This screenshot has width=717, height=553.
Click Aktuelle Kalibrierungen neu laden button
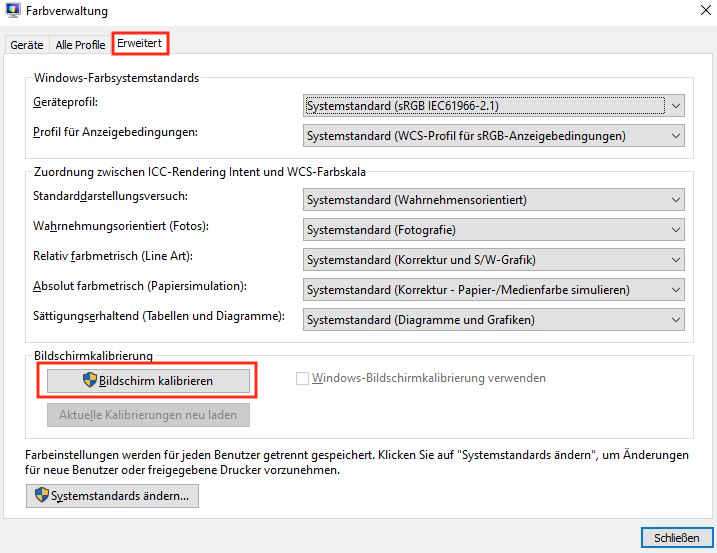pos(148,415)
